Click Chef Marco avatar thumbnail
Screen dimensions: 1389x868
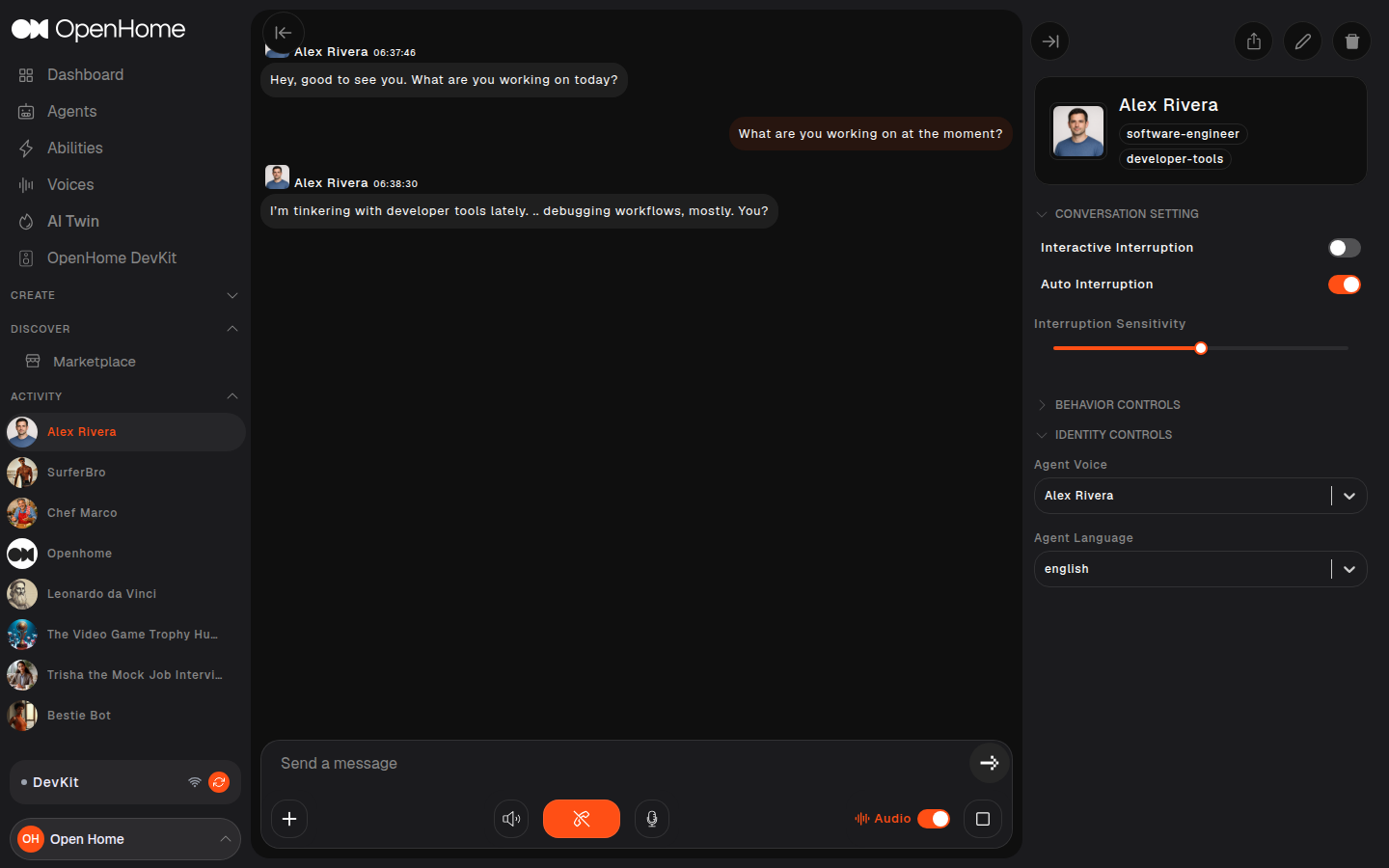tap(22, 513)
